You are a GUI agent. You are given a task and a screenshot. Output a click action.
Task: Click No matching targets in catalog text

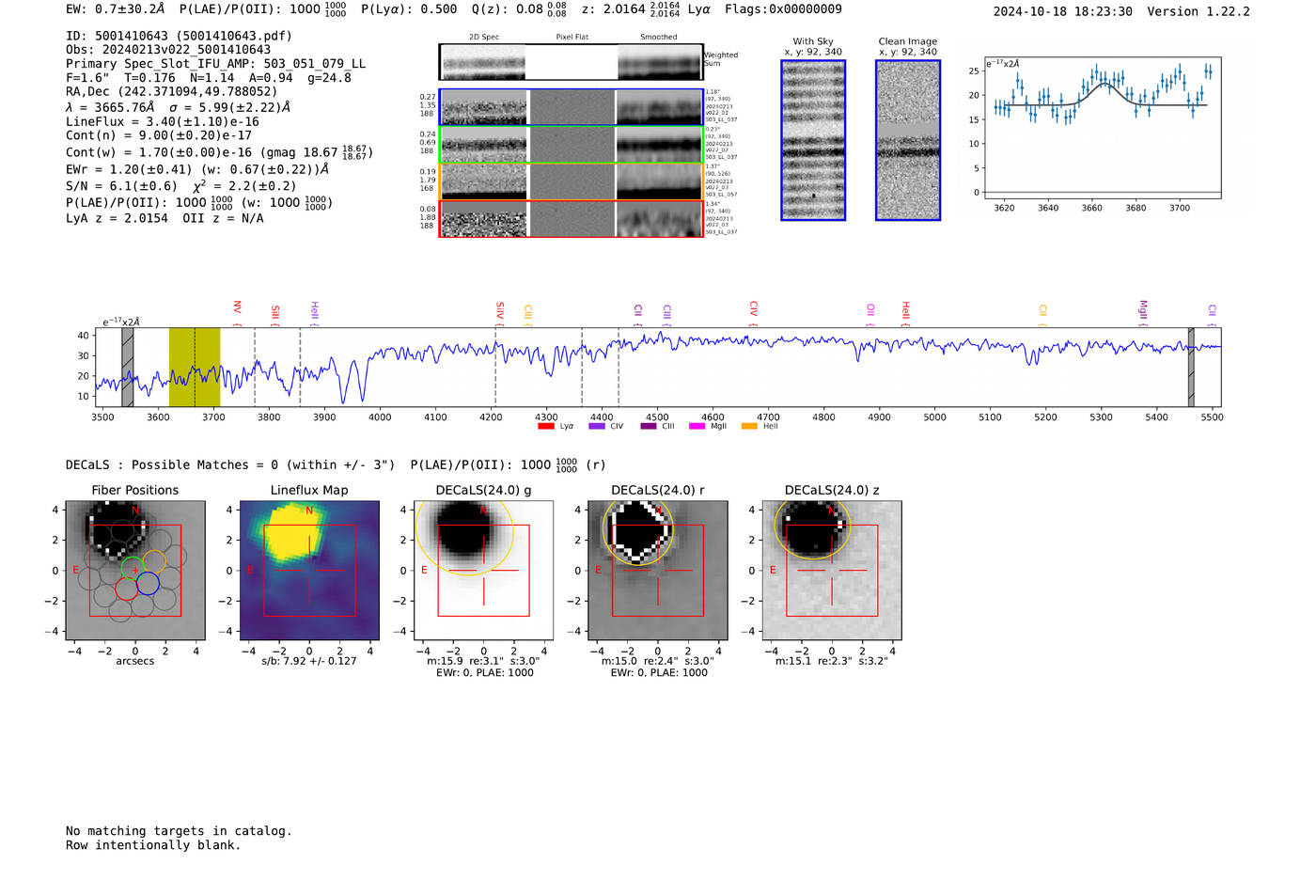point(179,831)
